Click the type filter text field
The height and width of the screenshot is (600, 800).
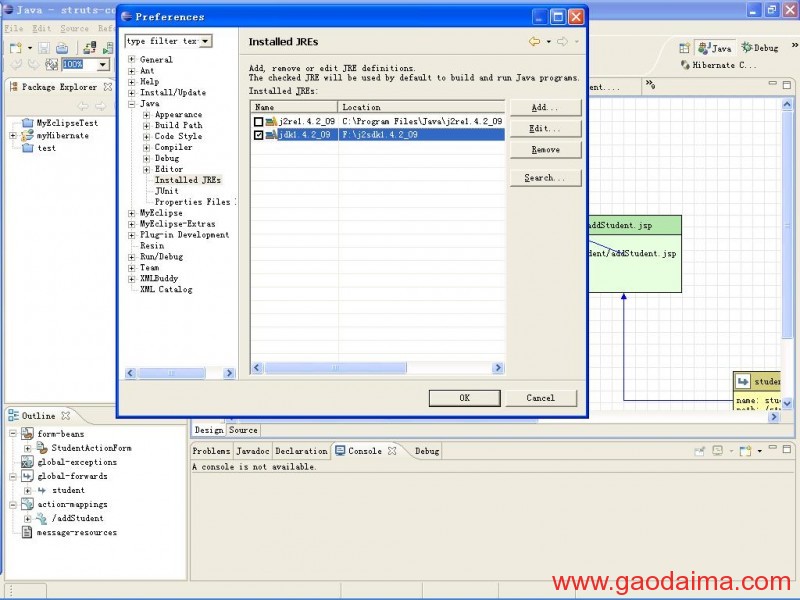tap(162, 41)
